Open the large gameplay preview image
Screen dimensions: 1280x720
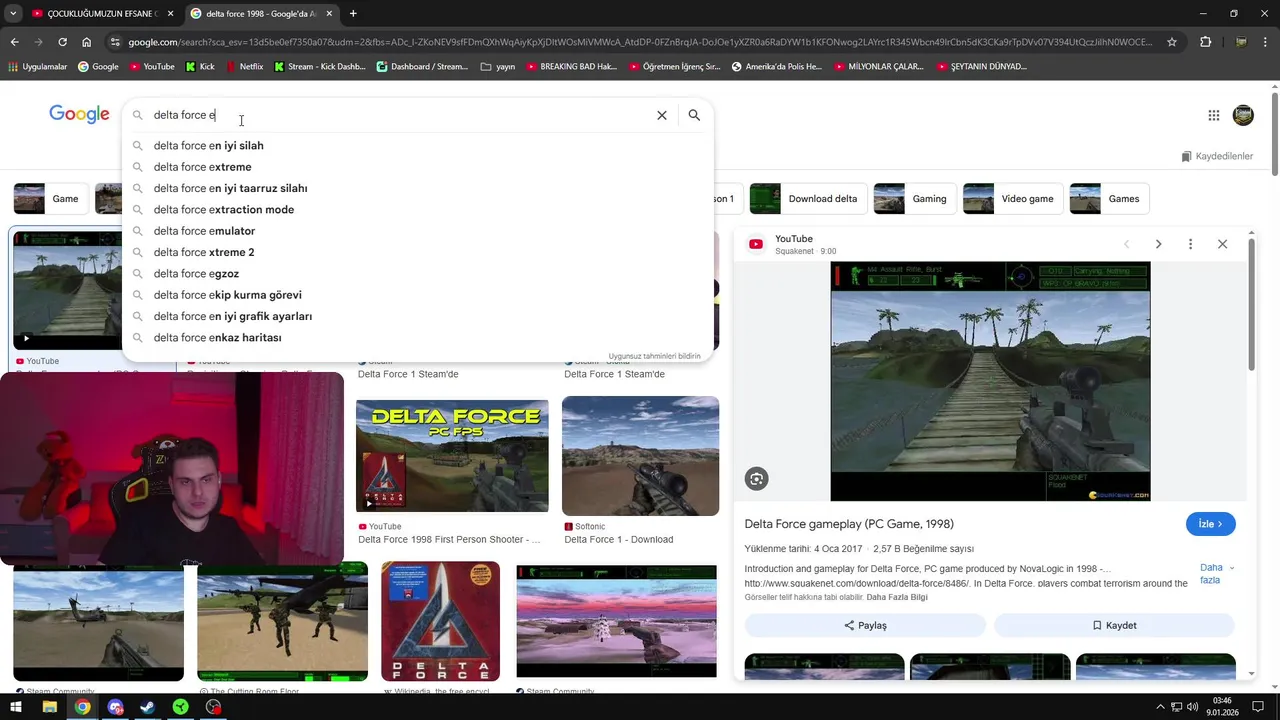tap(990, 381)
